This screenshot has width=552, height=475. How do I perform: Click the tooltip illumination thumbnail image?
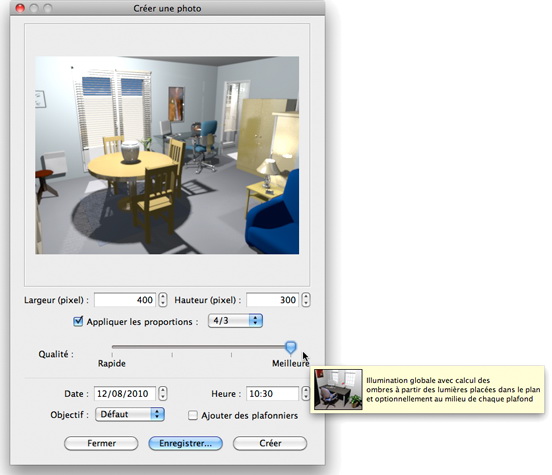click(x=338, y=389)
